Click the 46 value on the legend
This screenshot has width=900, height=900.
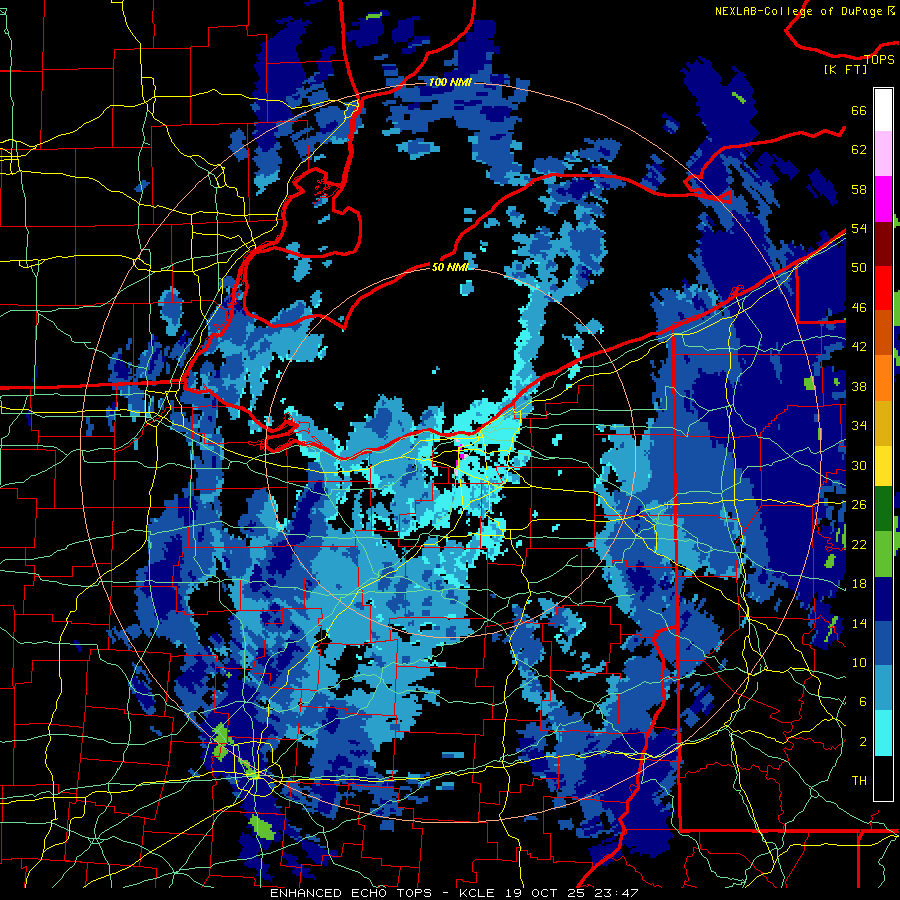[x=859, y=308]
